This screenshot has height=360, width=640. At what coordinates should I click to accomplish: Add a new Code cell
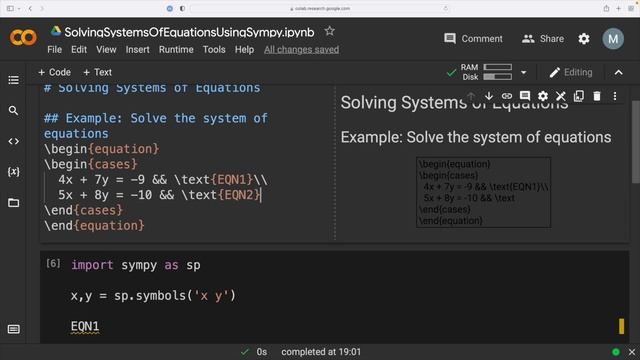pos(54,72)
